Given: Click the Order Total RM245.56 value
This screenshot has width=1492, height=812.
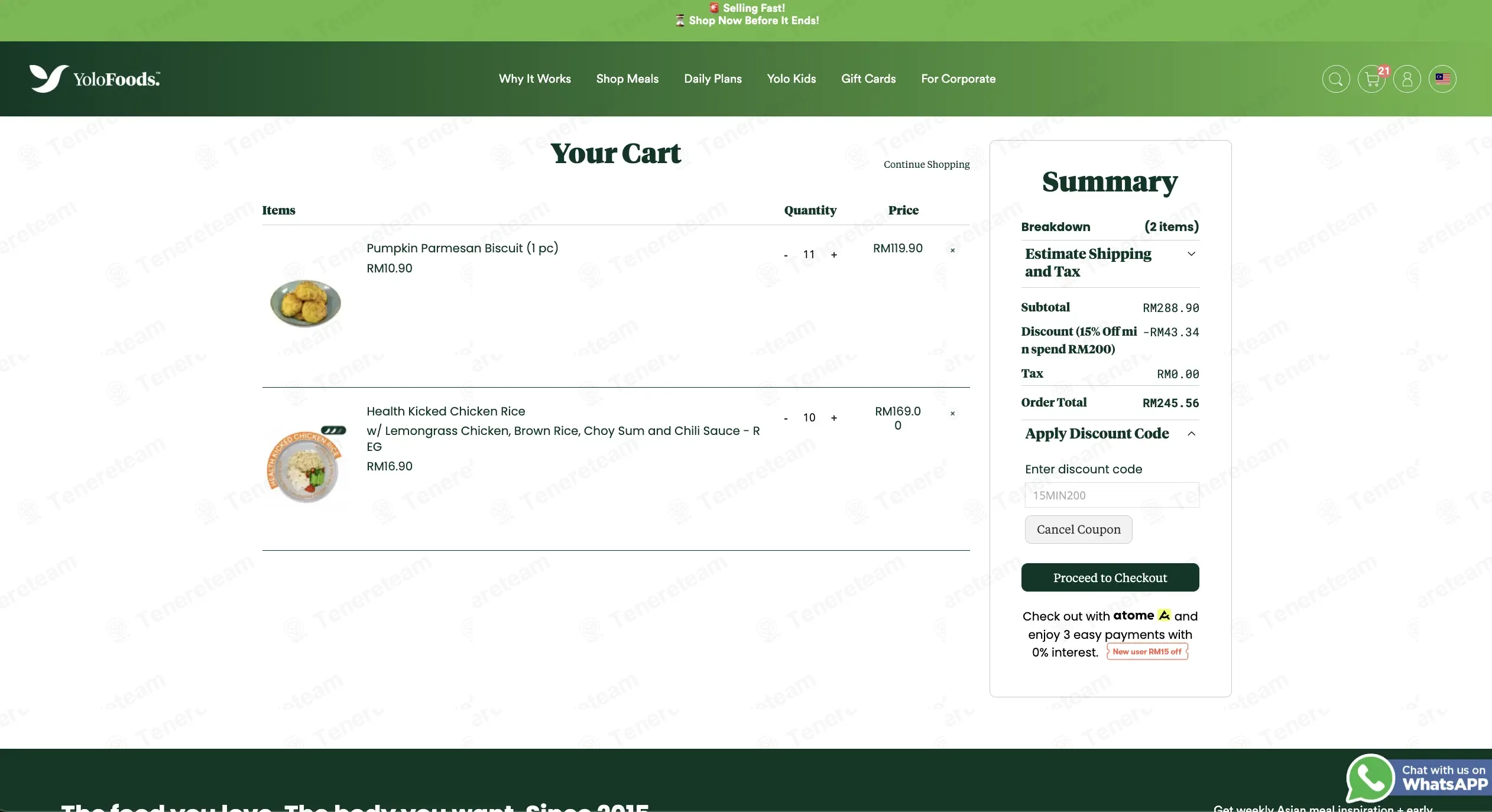Looking at the screenshot, I should pyautogui.click(x=1170, y=403).
